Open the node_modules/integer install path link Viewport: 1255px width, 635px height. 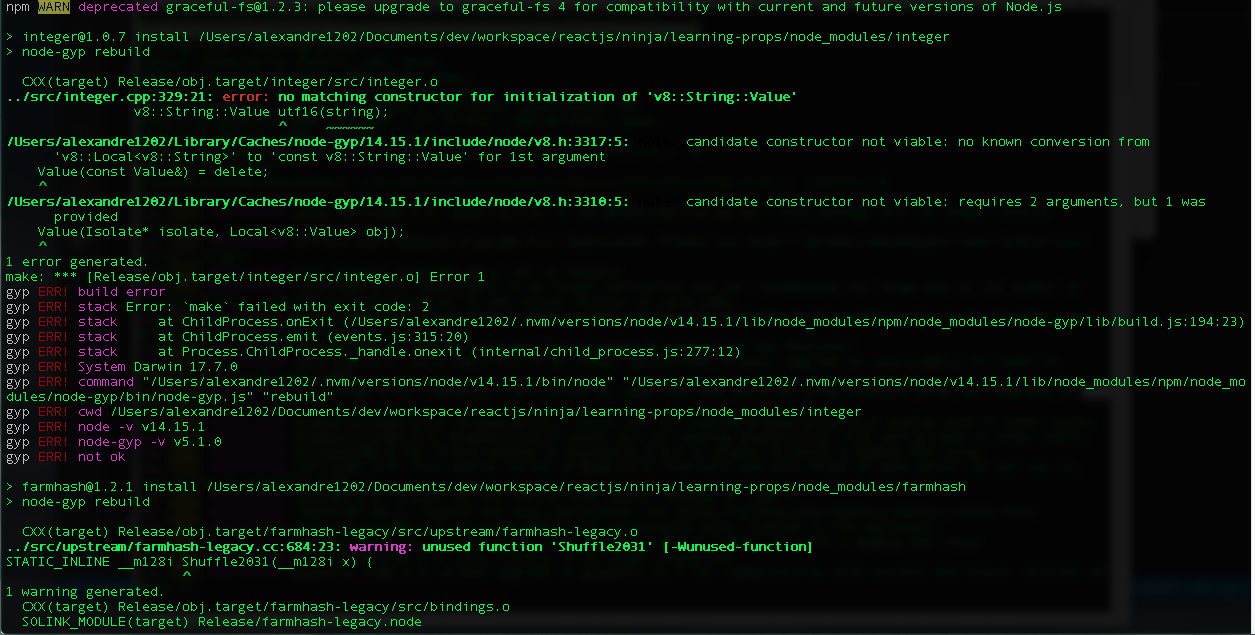coord(600,36)
